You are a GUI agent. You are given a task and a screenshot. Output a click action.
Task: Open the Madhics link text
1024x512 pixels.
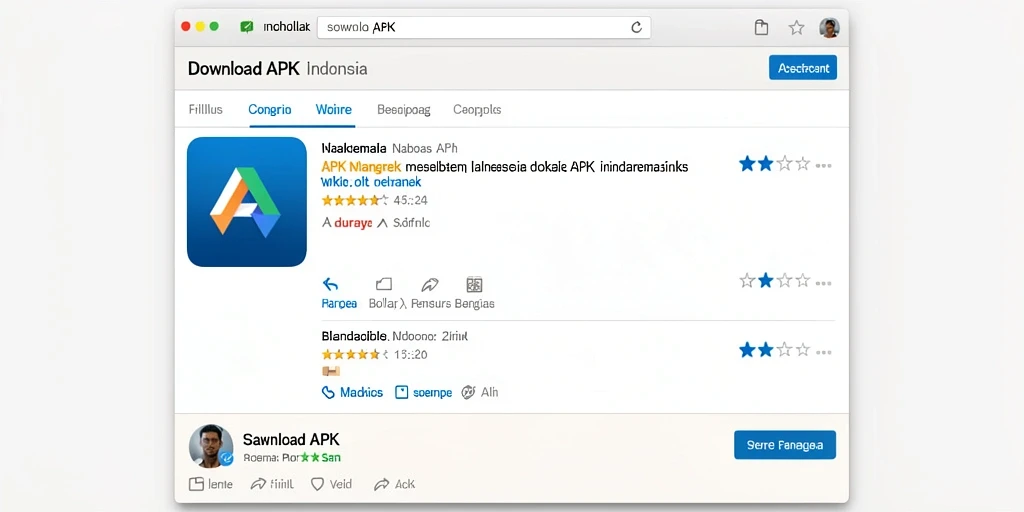[x=361, y=392]
